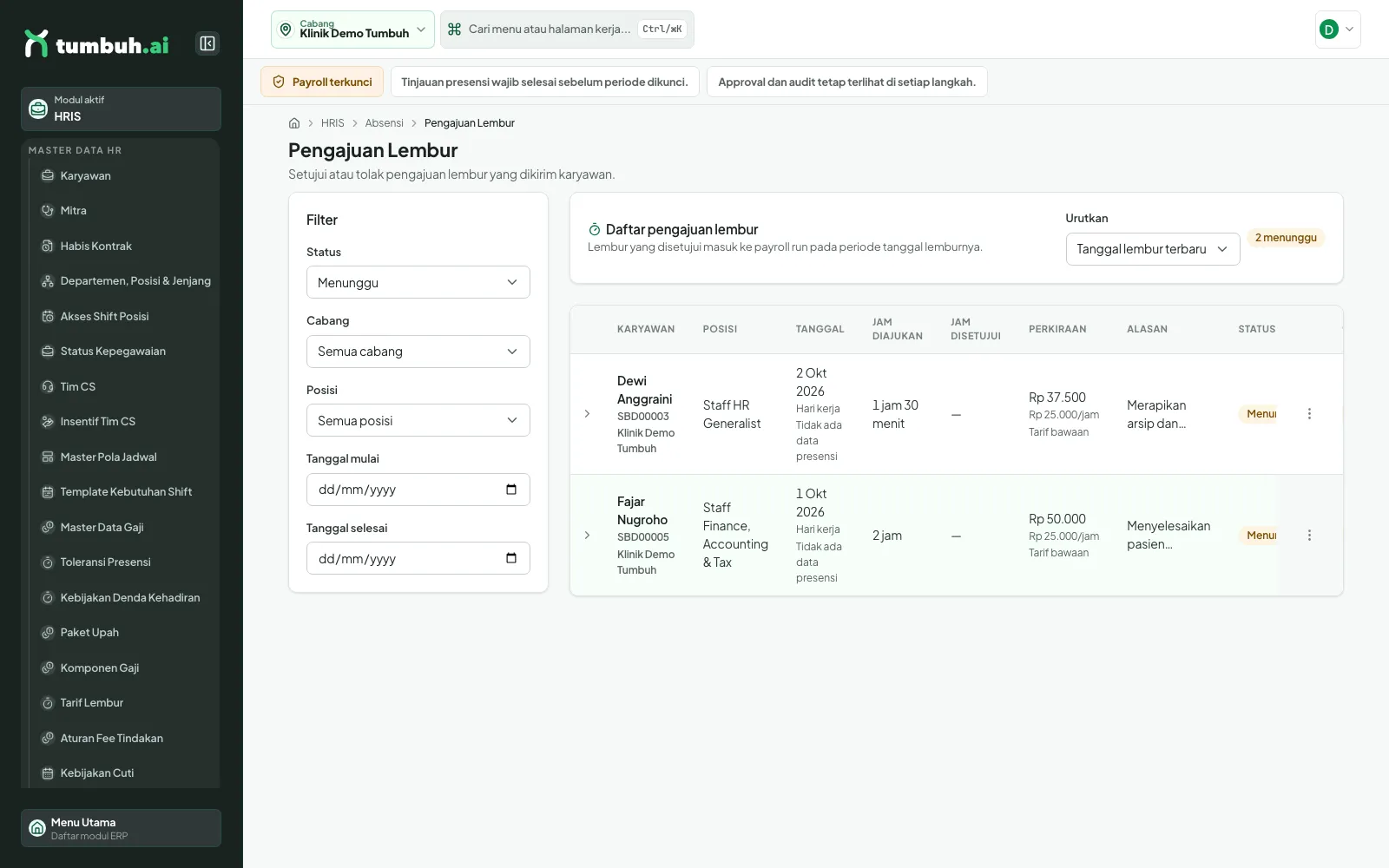
Task: Click the Karyawan sidebar icon
Action: pyautogui.click(x=48, y=175)
